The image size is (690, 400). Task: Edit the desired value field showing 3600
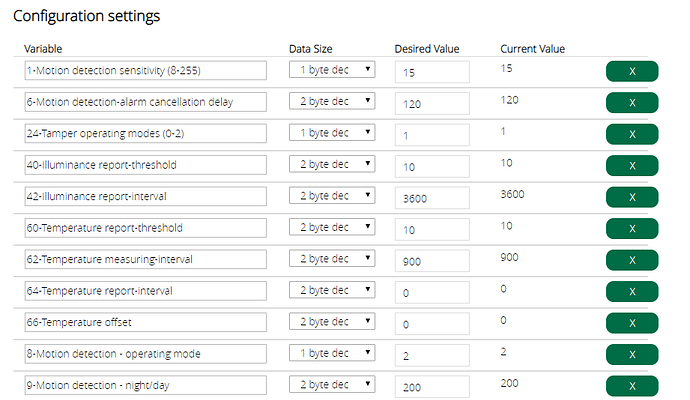pos(432,198)
